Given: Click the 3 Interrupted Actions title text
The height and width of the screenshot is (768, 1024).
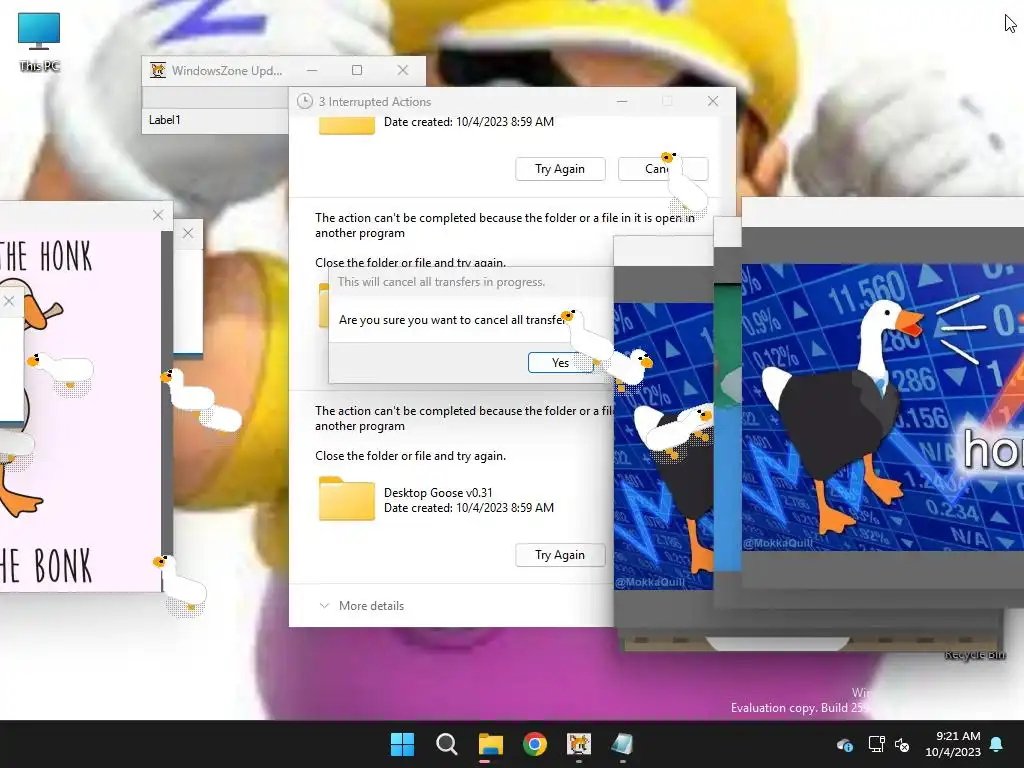Looking at the screenshot, I should pos(374,102).
